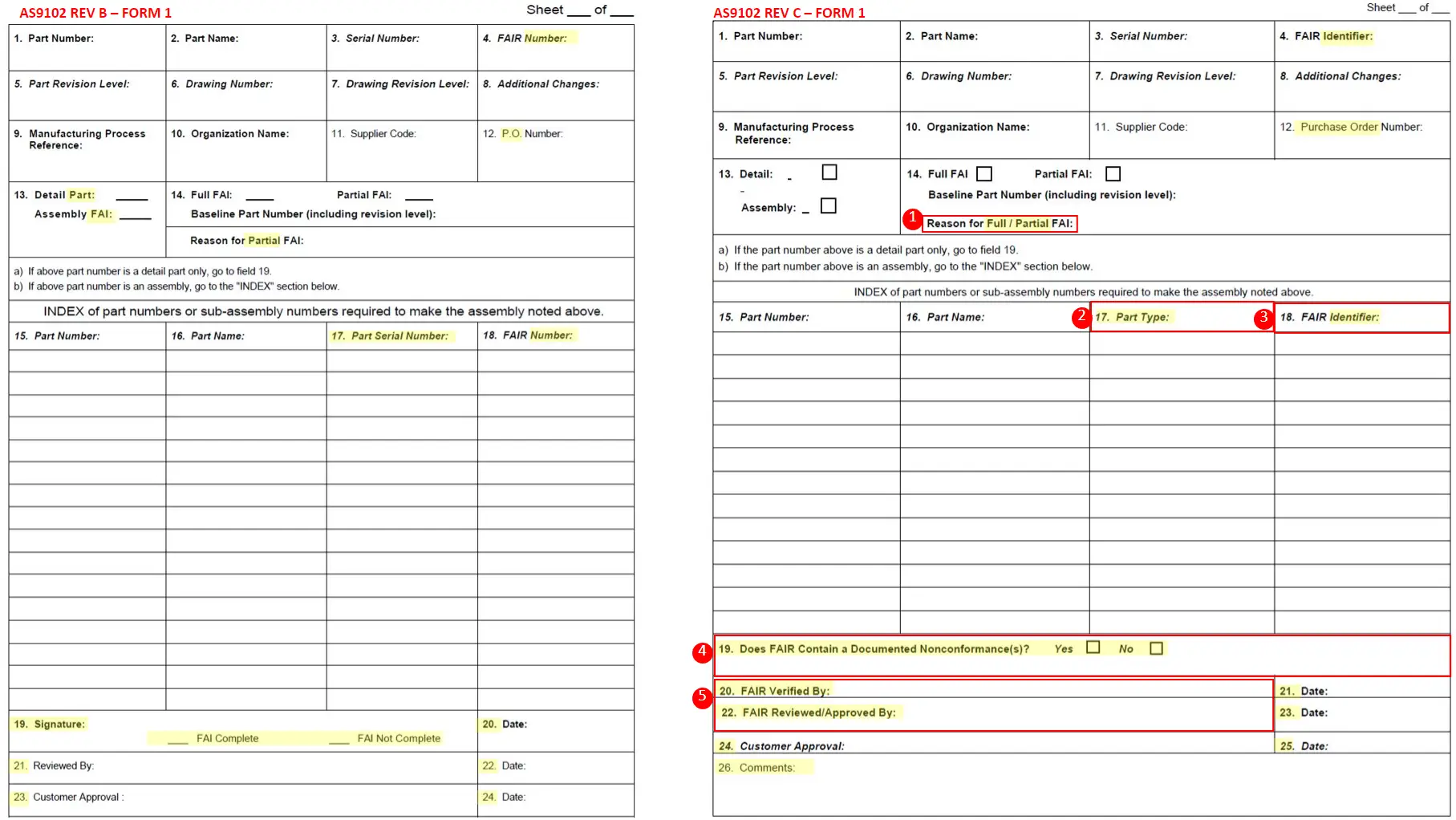Check the Detail checkbox in field 13

click(x=829, y=172)
